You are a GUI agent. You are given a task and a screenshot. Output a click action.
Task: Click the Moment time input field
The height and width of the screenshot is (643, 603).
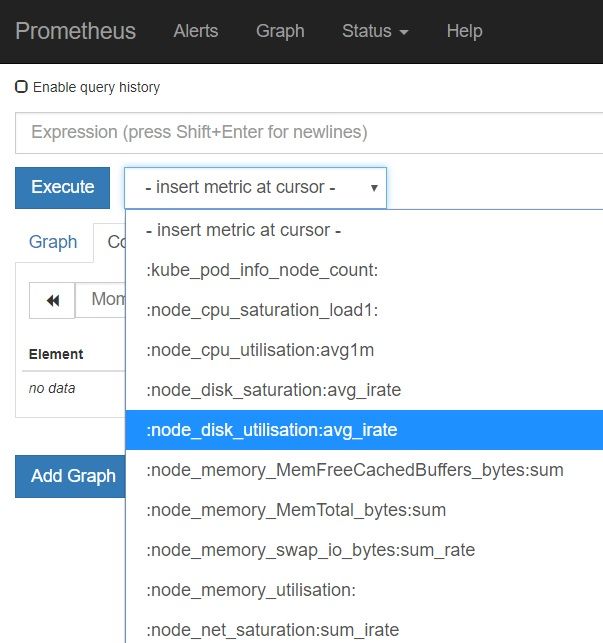coord(100,300)
